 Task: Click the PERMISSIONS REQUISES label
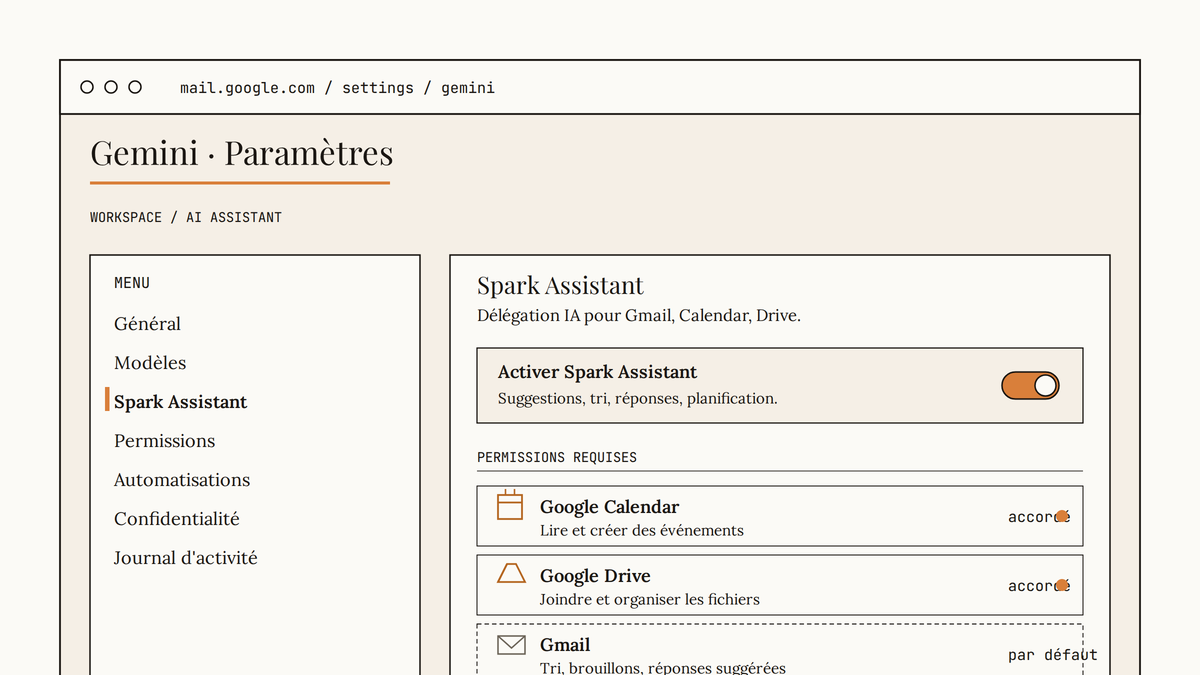[557, 457]
